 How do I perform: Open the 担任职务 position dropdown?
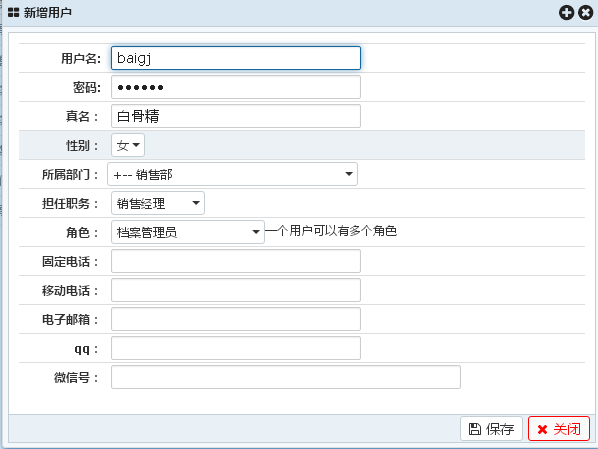click(x=158, y=203)
